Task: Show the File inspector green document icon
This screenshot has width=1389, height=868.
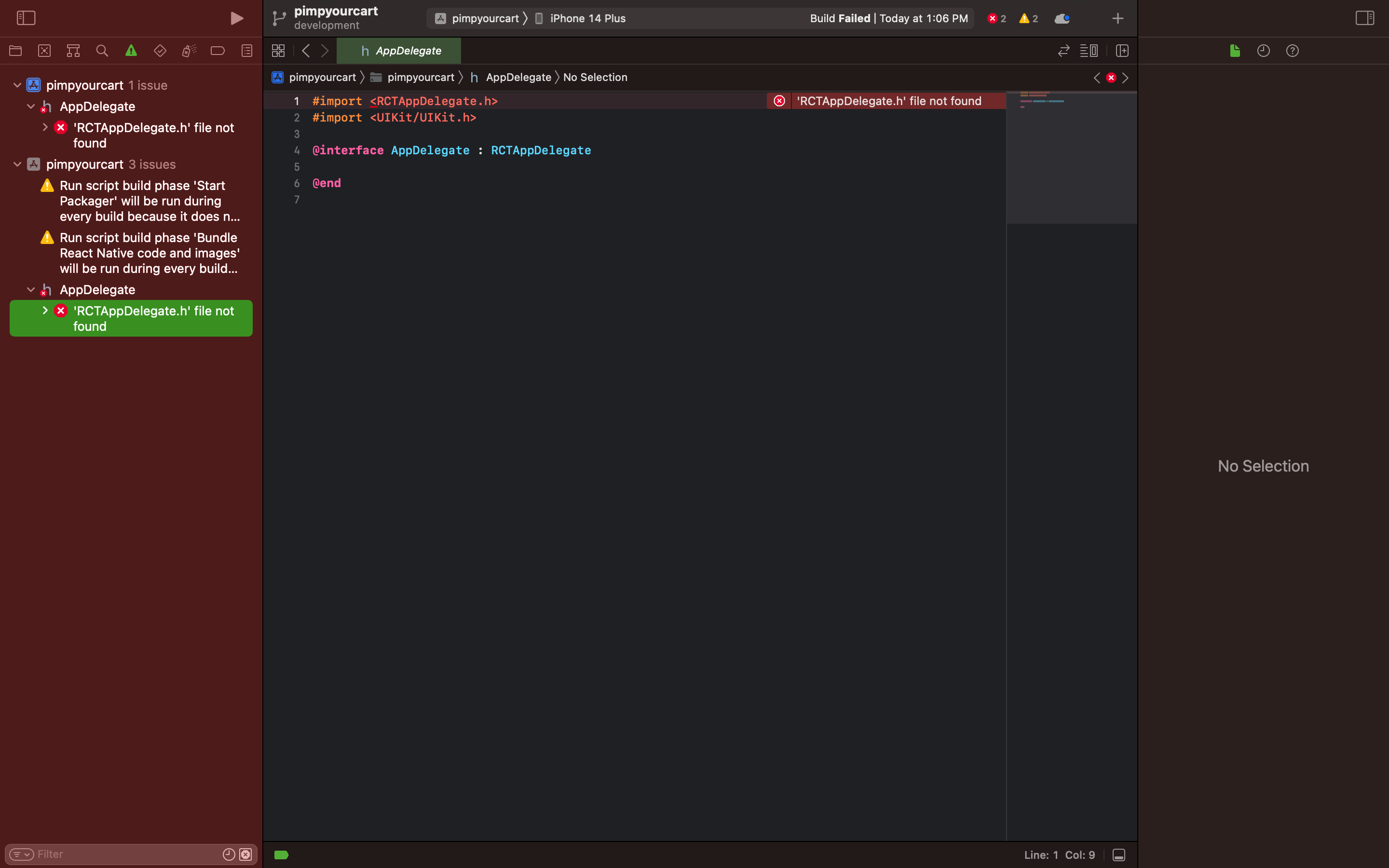Action: pos(1234,51)
